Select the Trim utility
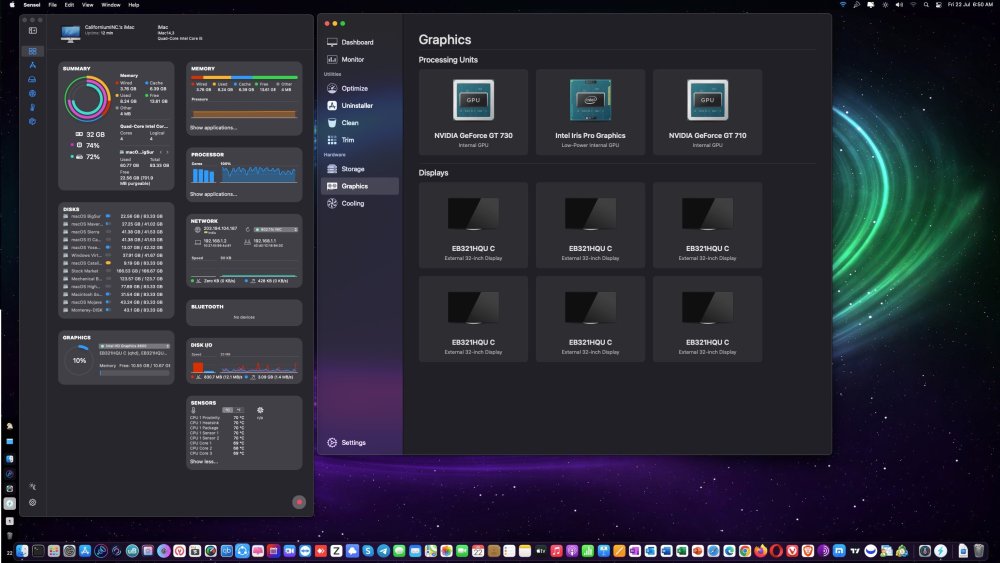 click(358, 140)
